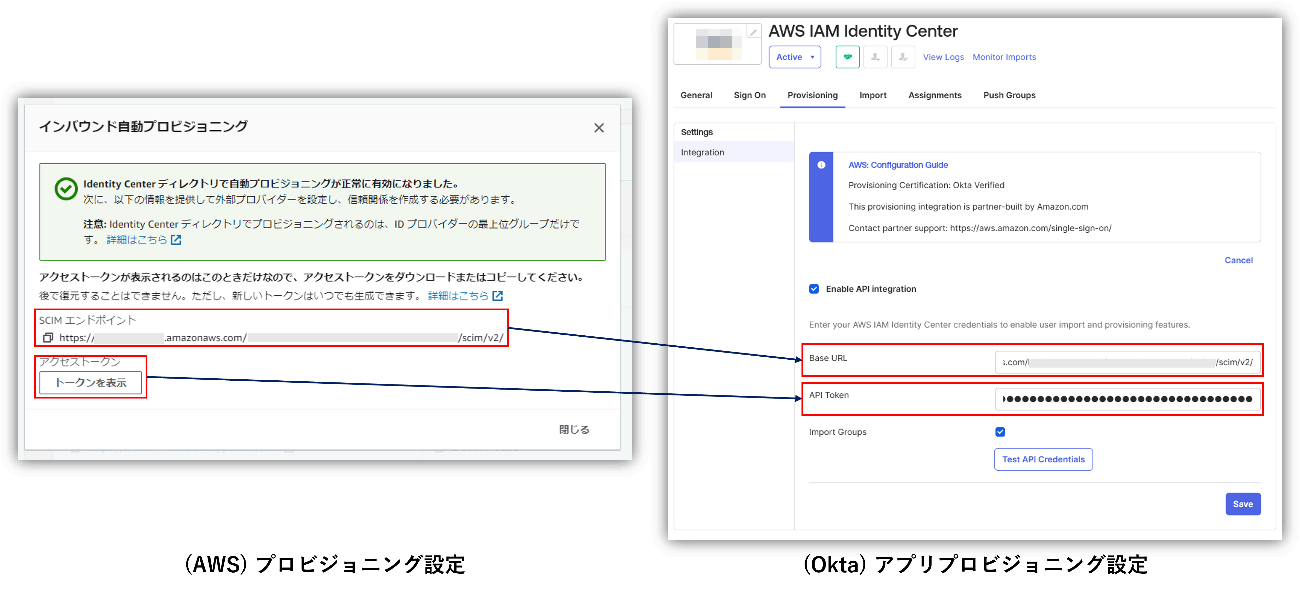The width and height of the screenshot is (1300, 591).
Task: Copy the SCIM endpoint URL with the copy icon
Action: click(47, 338)
